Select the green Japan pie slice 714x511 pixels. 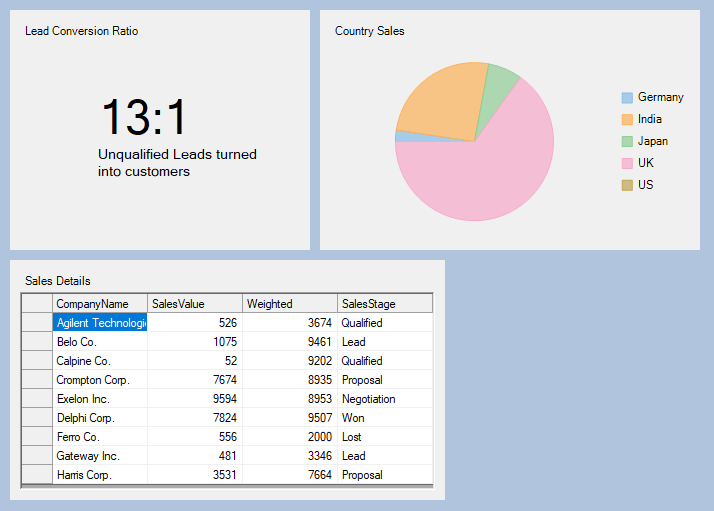click(499, 90)
